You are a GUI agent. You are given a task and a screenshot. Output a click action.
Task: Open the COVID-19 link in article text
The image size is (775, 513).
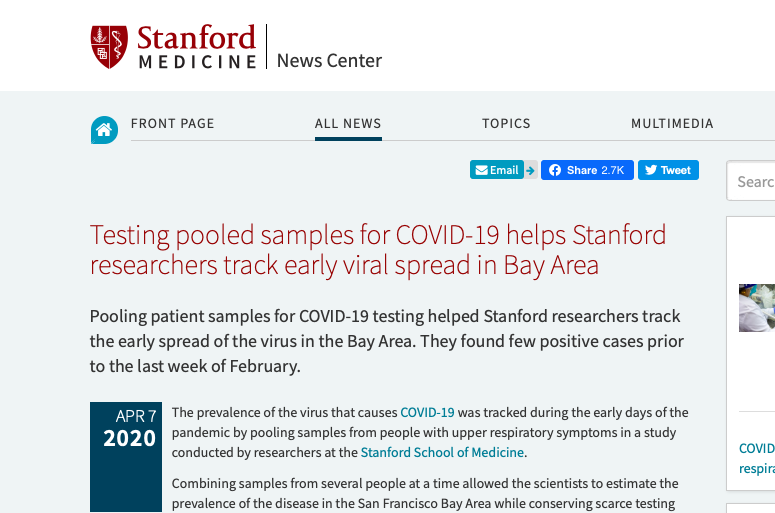[x=427, y=412]
